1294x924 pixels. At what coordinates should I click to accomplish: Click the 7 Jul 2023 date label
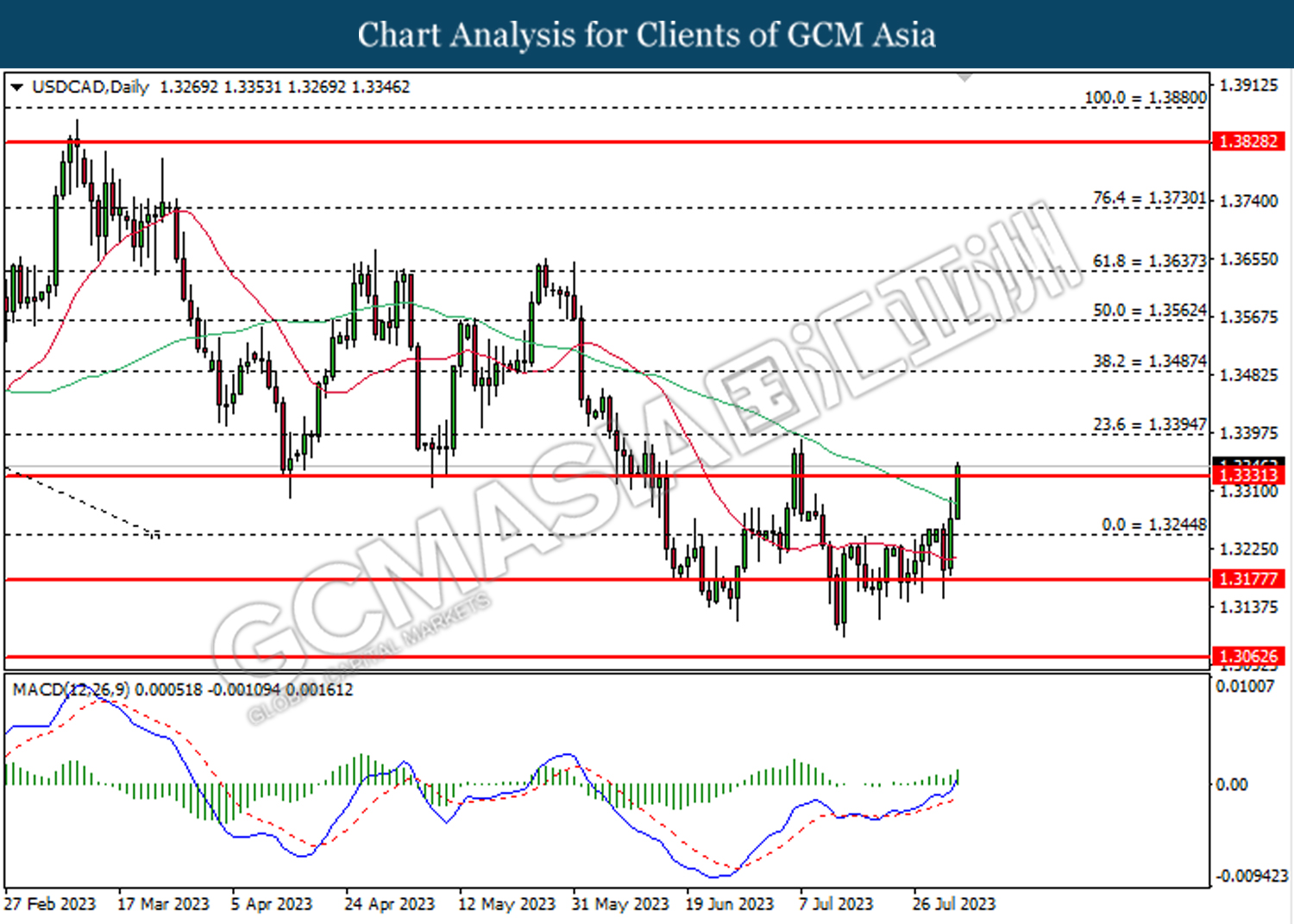[x=835, y=904]
